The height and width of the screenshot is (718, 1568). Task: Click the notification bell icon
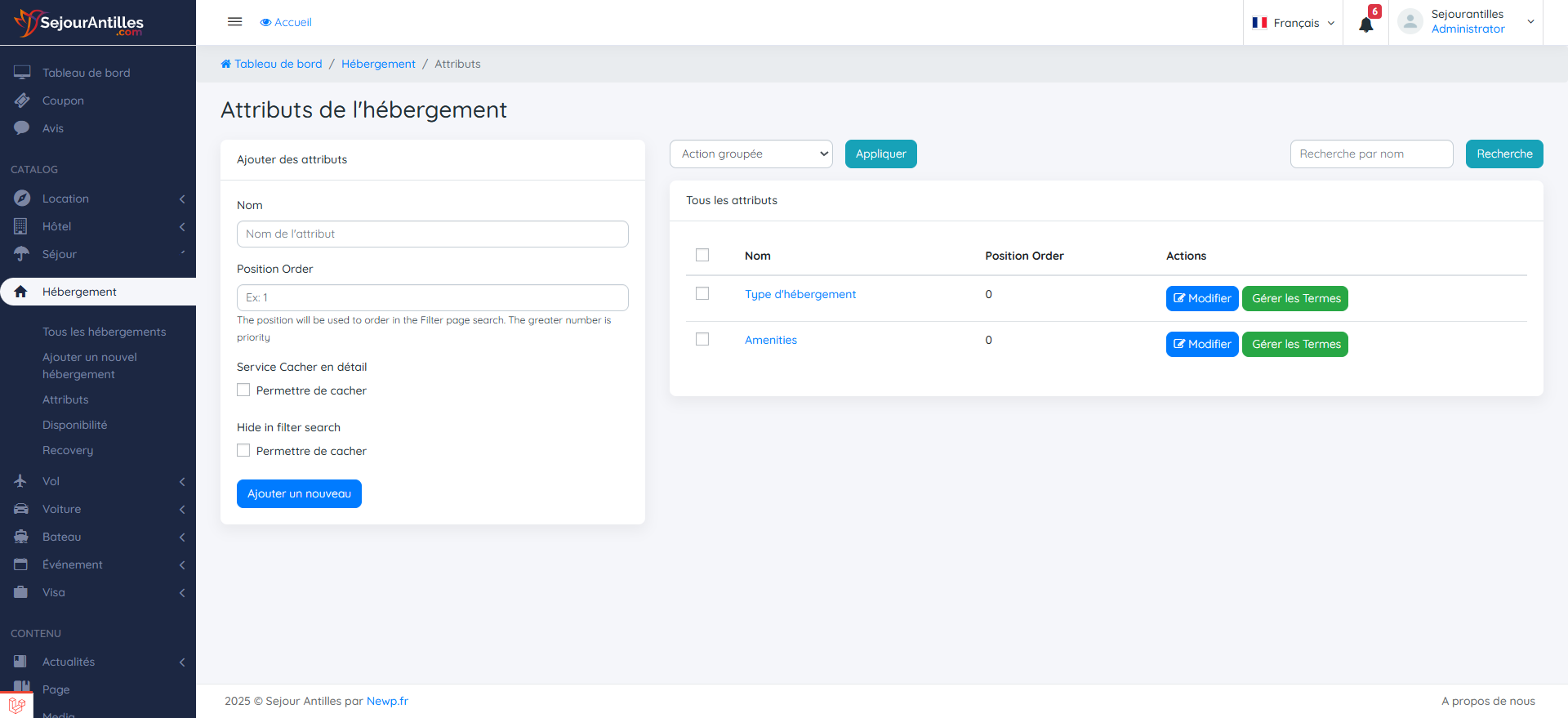(x=1365, y=24)
